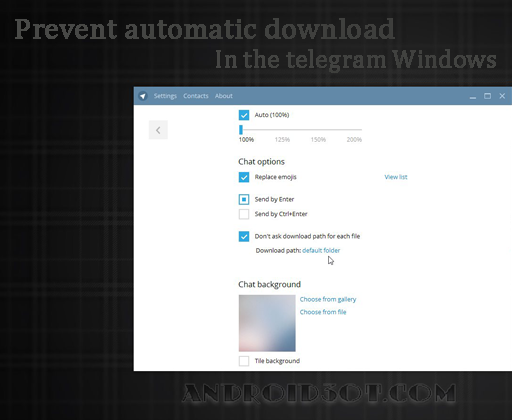Enable the Tile background checkbox
The image size is (512, 420).
click(x=244, y=361)
